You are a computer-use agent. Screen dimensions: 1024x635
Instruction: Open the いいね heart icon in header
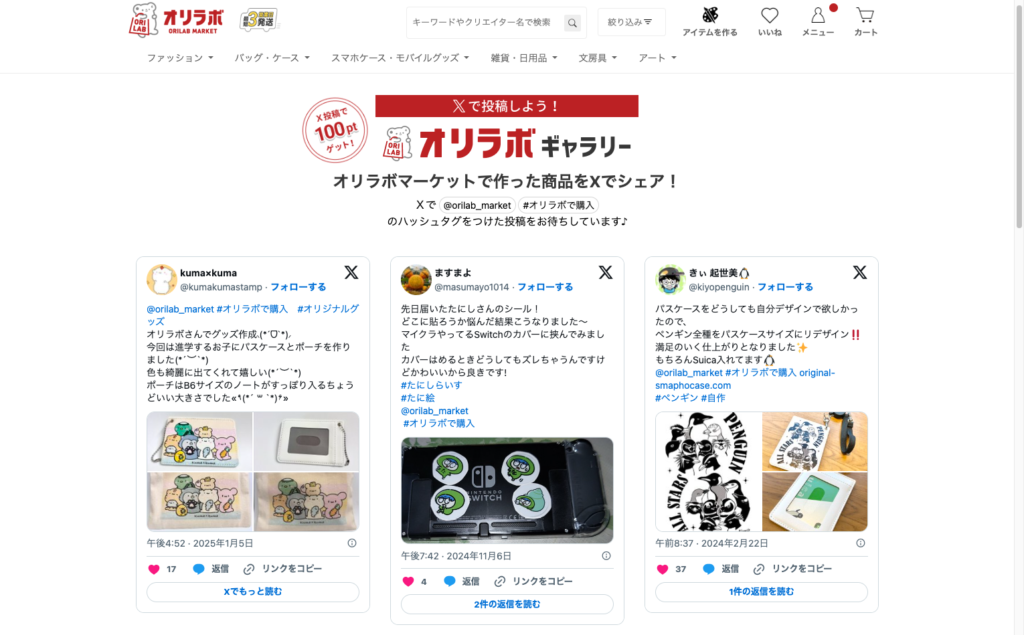pyautogui.click(x=769, y=15)
